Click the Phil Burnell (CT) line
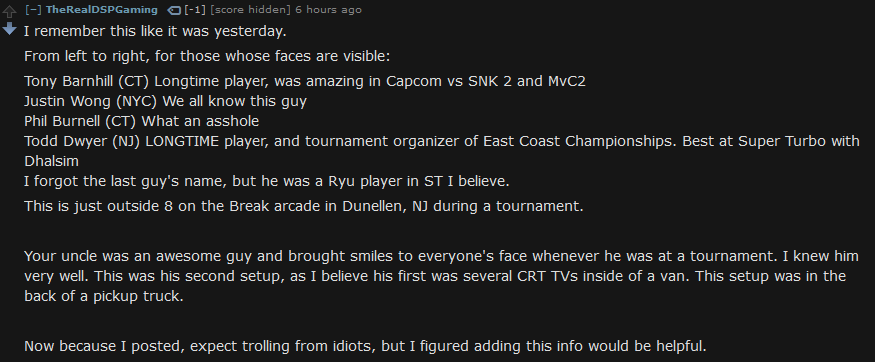Screen dimensions: 875x362 click(x=142, y=121)
